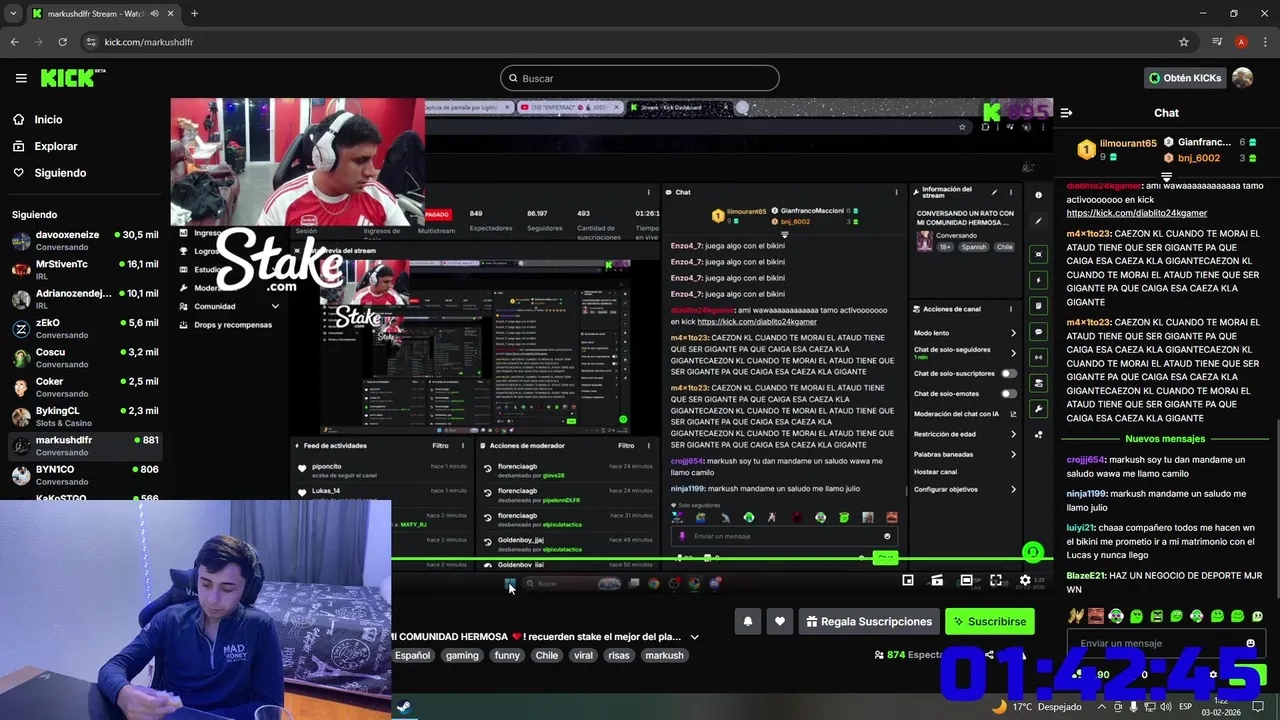Click Regala Suscripciones button
1280x720 pixels.
click(868, 621)
